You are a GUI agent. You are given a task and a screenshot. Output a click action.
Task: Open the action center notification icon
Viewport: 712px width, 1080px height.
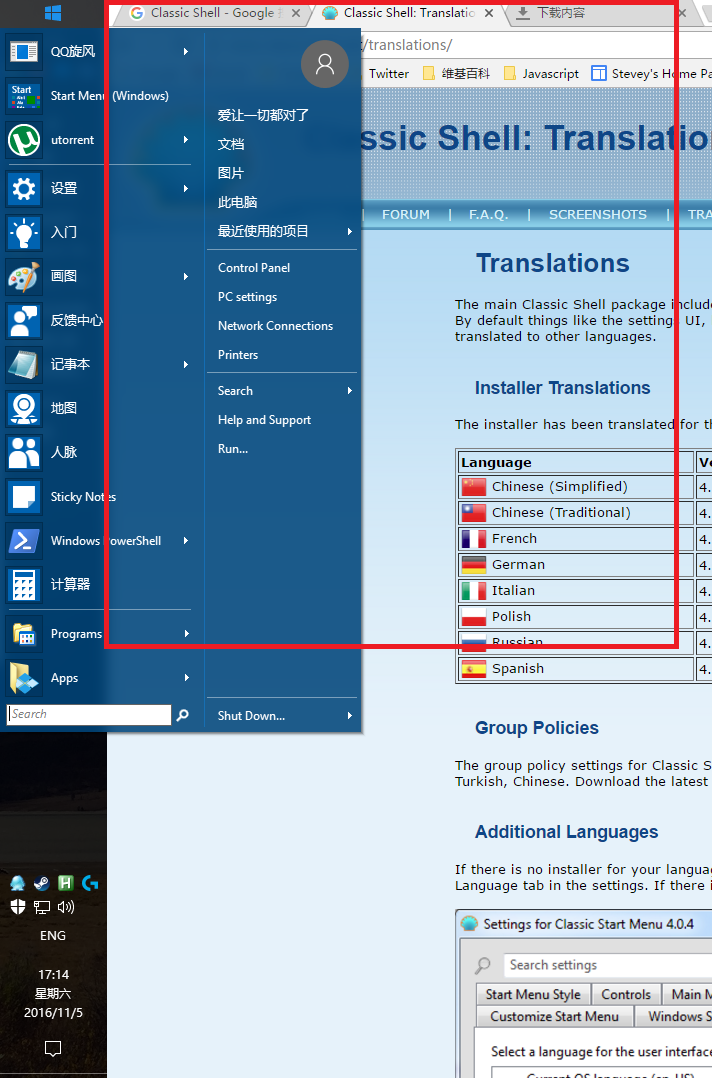click(53, 1048)
